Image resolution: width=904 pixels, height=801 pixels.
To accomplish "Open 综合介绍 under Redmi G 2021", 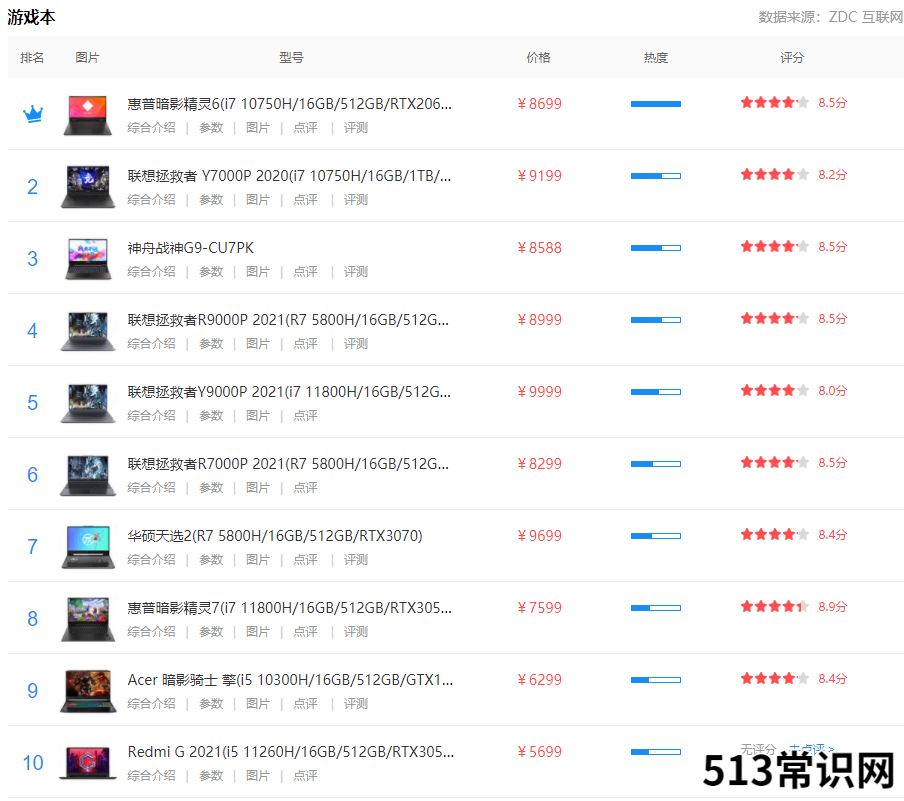I will coord(151,776).
